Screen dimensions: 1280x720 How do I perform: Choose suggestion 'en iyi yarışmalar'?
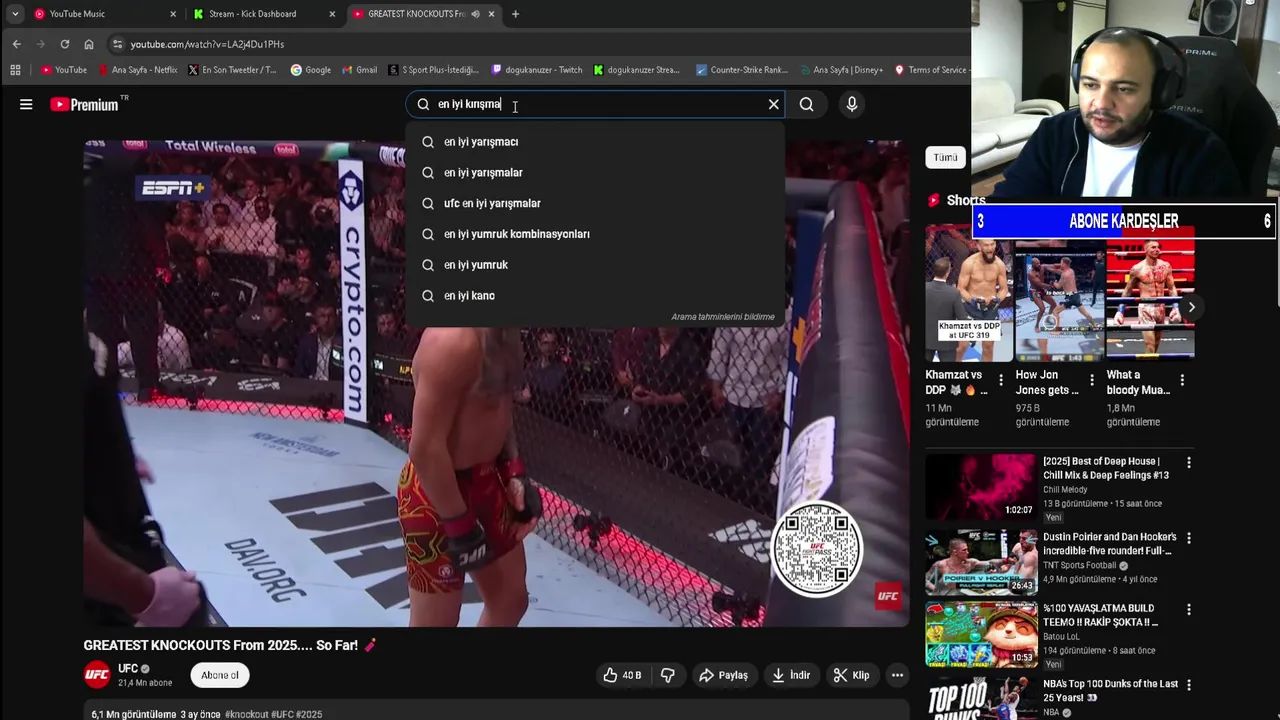(x=595, y=172)
